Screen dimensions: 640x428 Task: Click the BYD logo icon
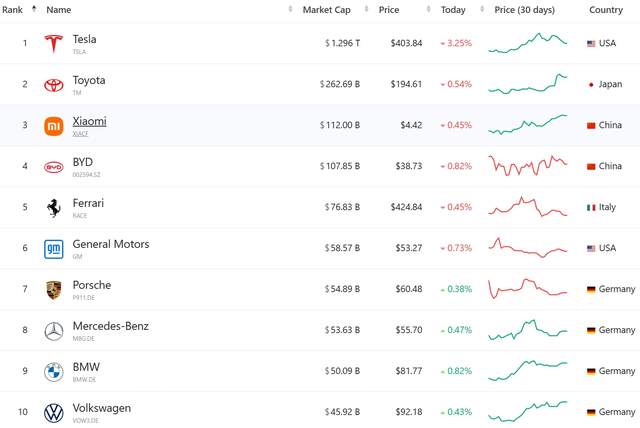pos(53,167)
